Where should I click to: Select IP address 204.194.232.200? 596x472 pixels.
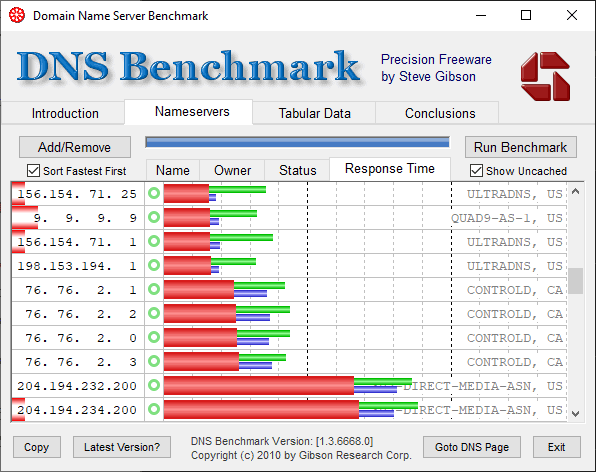tap(77, 386)
